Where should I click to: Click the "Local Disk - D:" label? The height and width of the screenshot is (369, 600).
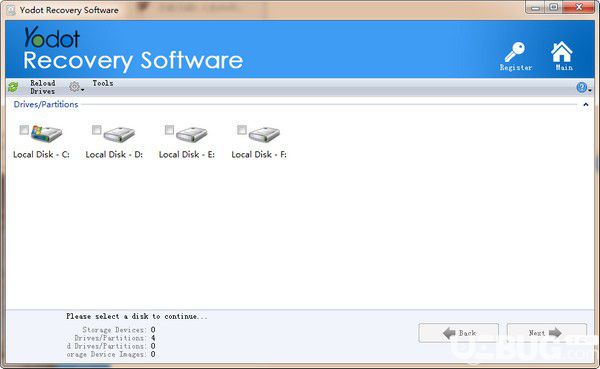pyautogui.click(x=114, y=155)
